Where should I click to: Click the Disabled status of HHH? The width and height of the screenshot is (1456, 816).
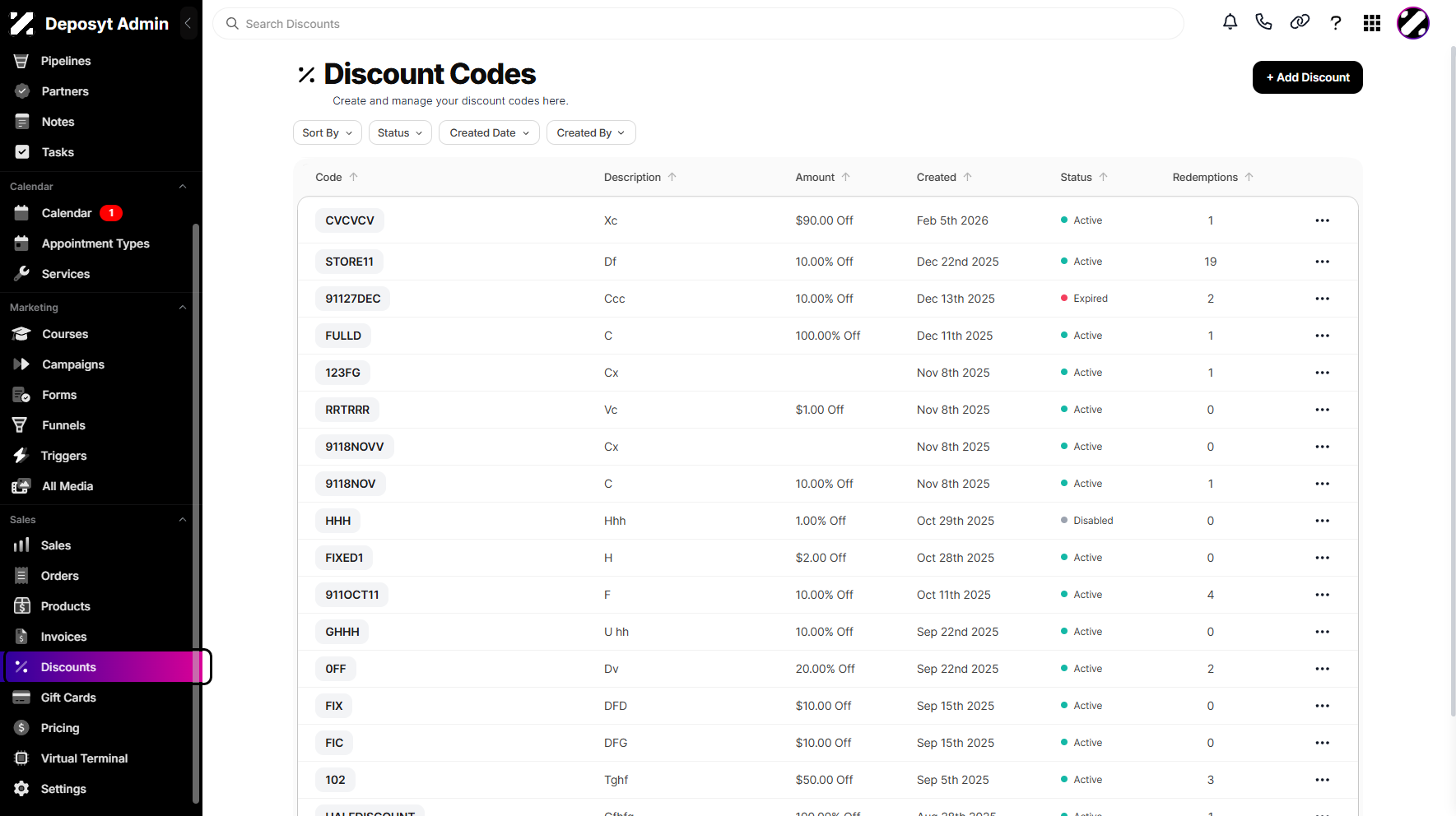click(1086, 521)
